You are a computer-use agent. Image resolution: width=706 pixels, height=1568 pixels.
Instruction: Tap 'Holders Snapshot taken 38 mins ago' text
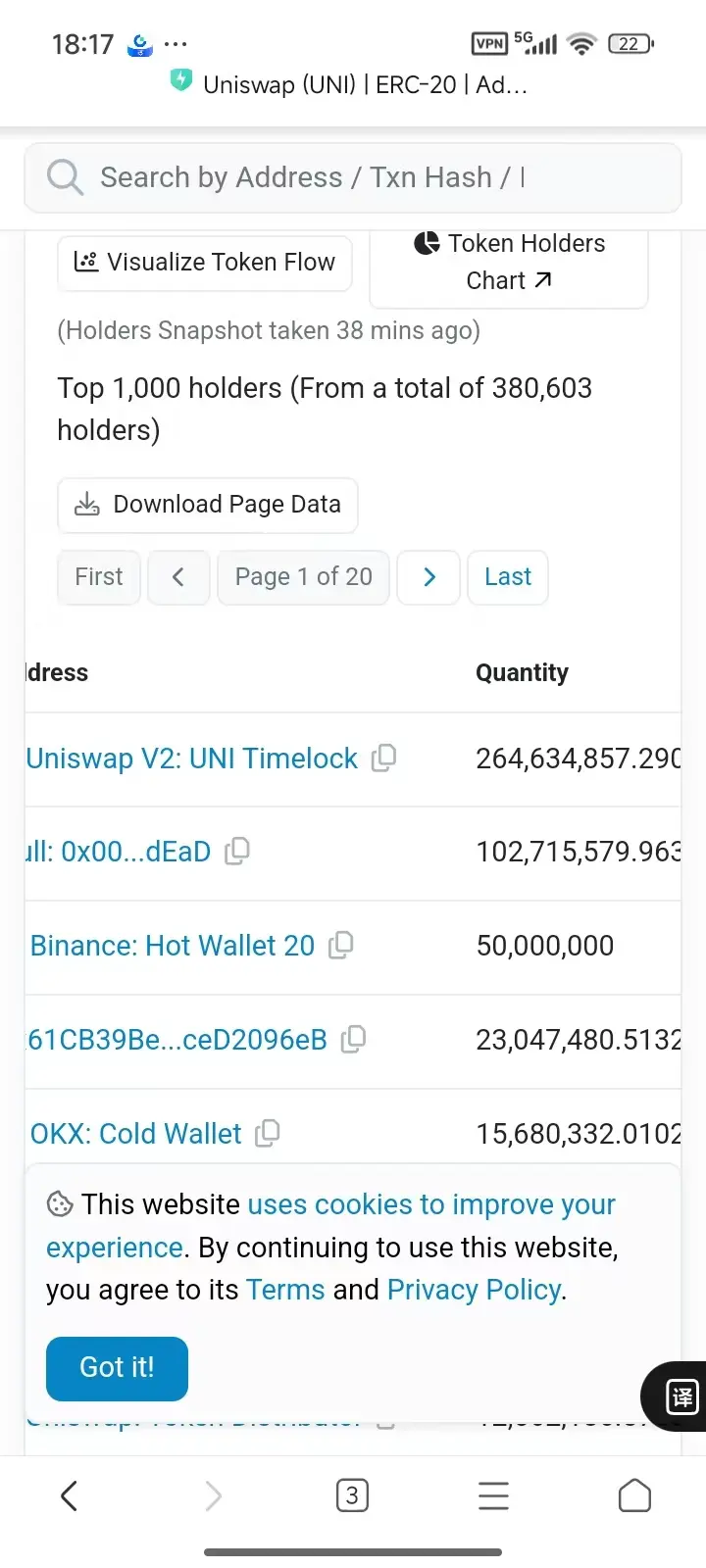click(269, 330)
